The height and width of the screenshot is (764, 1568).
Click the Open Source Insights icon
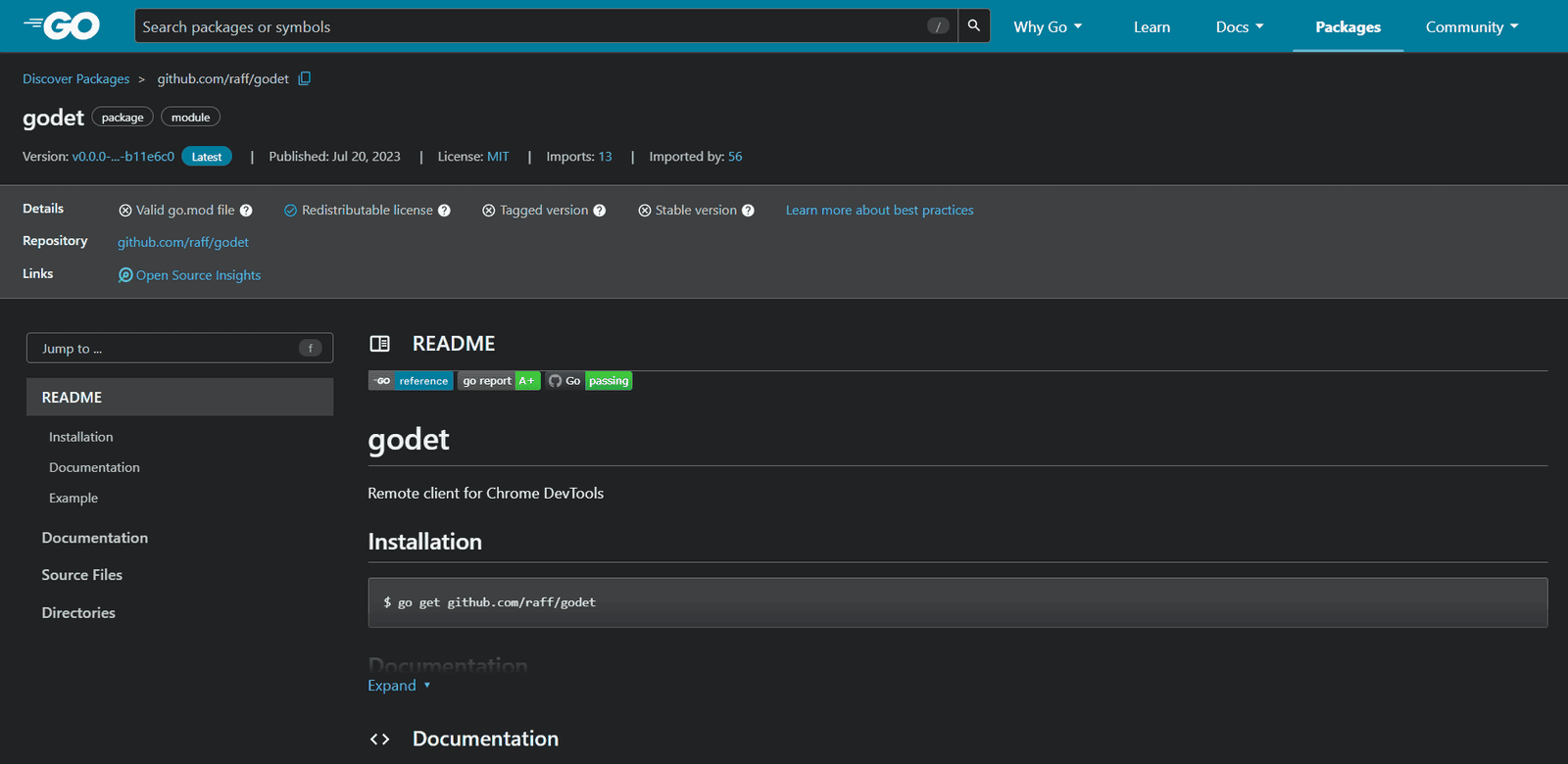[x=125, y=275]
